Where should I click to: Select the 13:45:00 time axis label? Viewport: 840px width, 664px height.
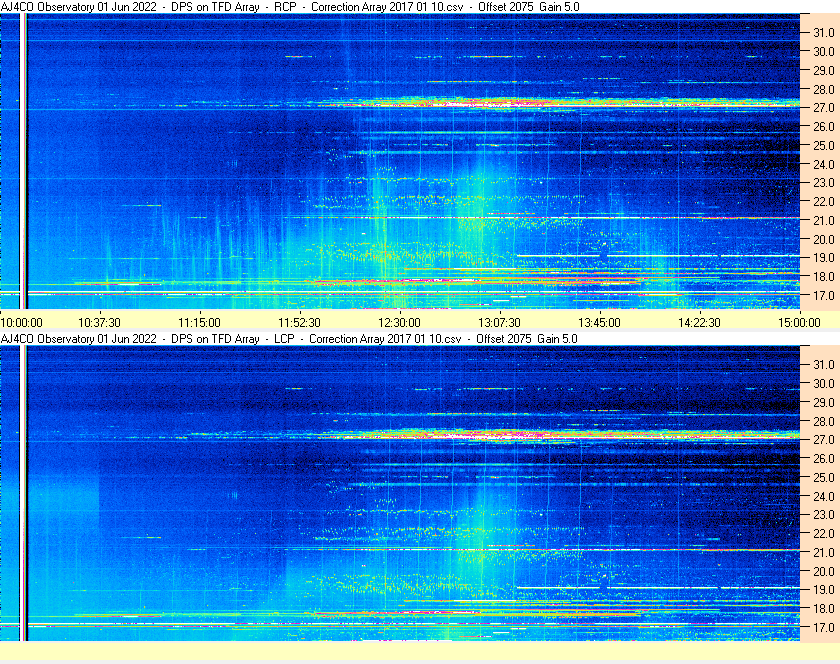pyautogui.click(x=599, y=323)
